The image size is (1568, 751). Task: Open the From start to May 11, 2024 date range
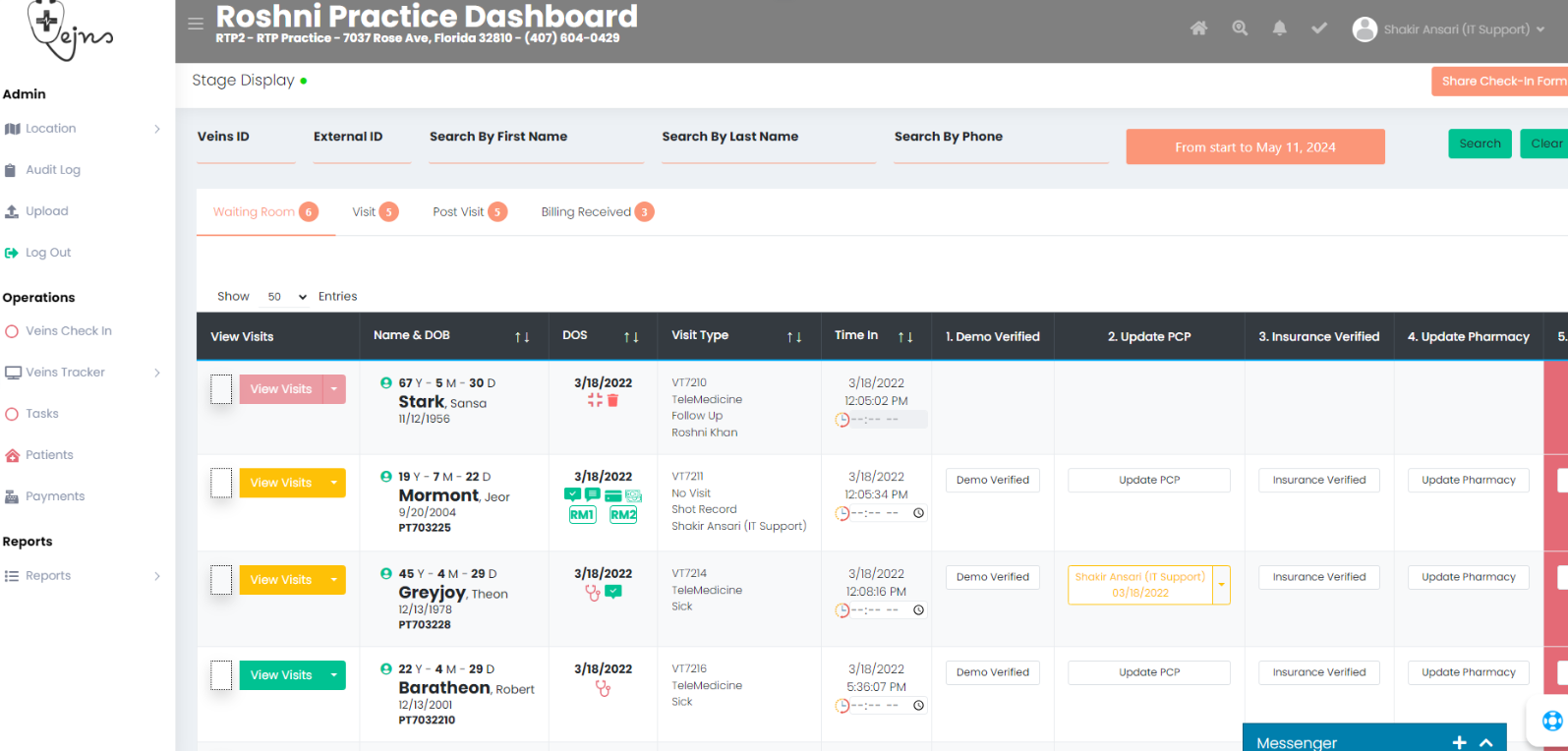(1255, 146)
